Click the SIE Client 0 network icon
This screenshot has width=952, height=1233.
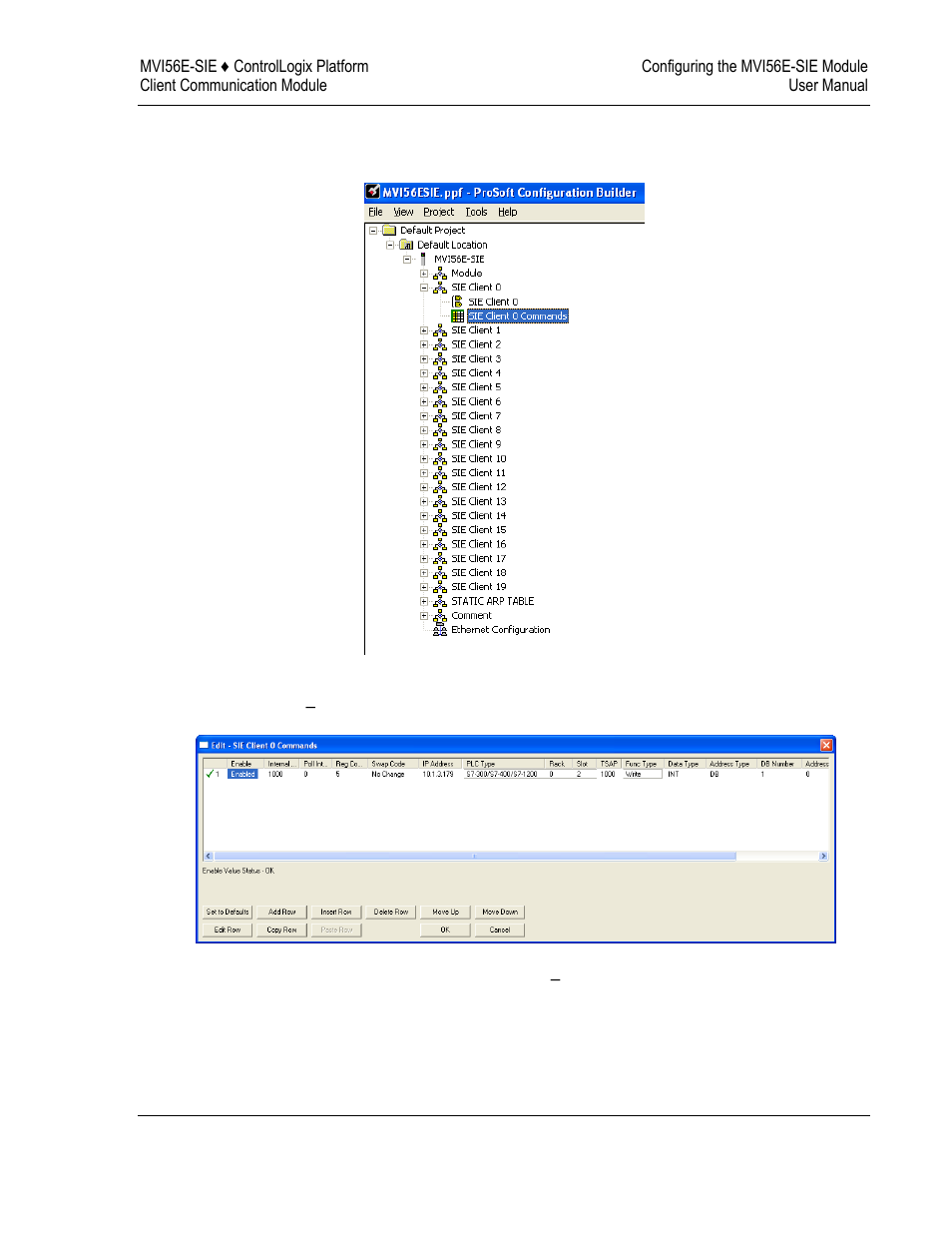coord(440,288)
